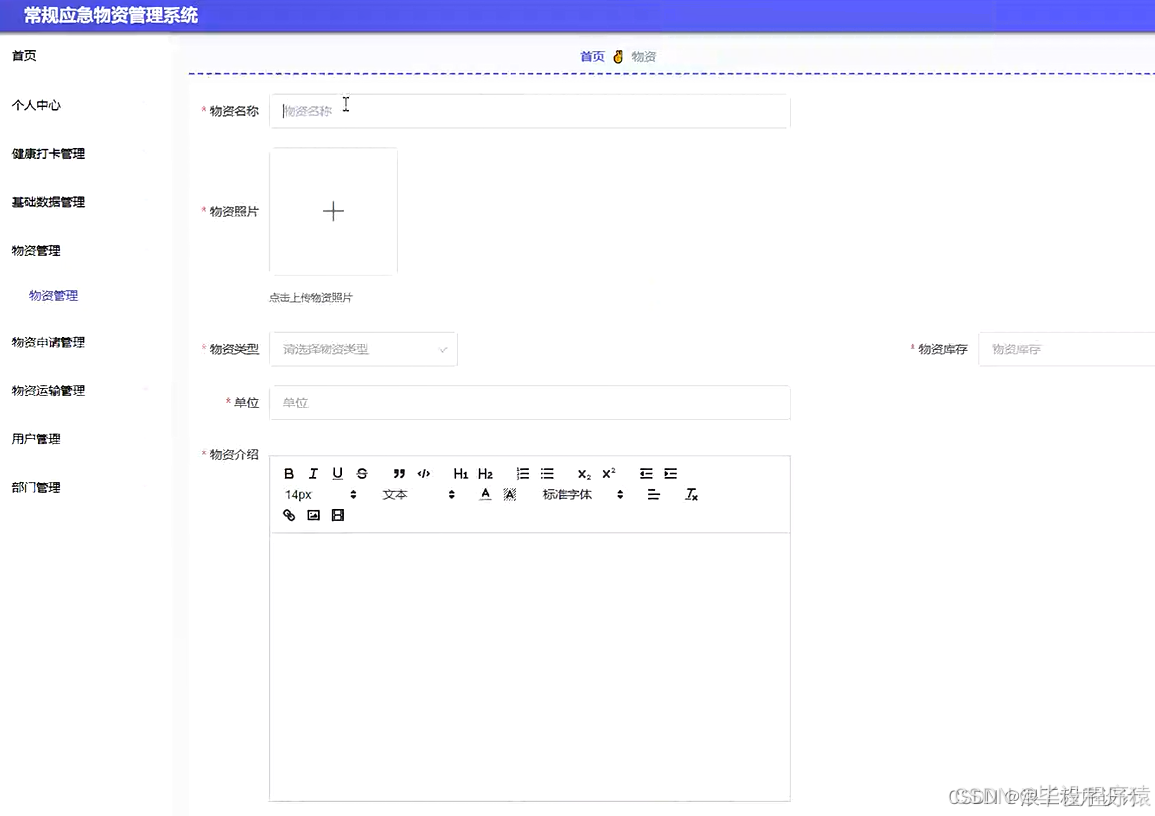Decrease indent with the outdent icon
The image size is (1155, 816).
[x=646, y=474]
